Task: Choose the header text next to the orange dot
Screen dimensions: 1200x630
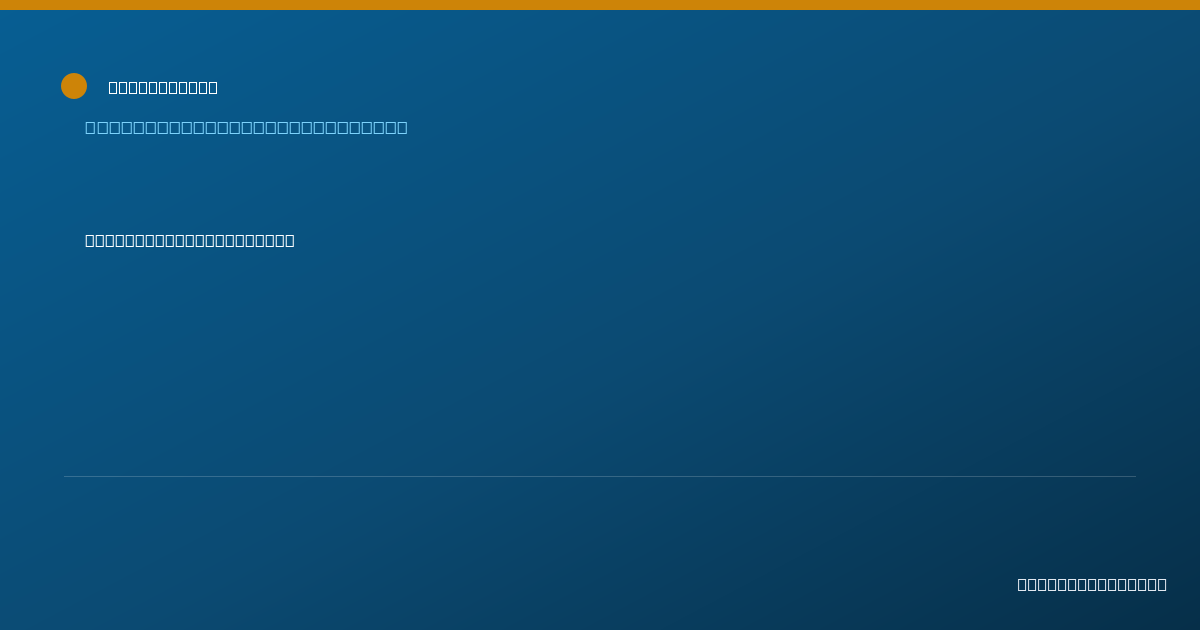Action: click(x=163, y=87)
